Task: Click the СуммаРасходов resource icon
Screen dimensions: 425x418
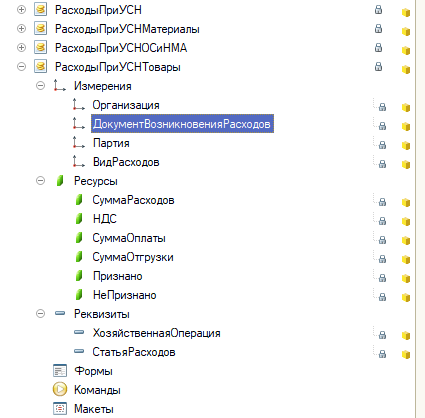Action: tap(79, 200)
